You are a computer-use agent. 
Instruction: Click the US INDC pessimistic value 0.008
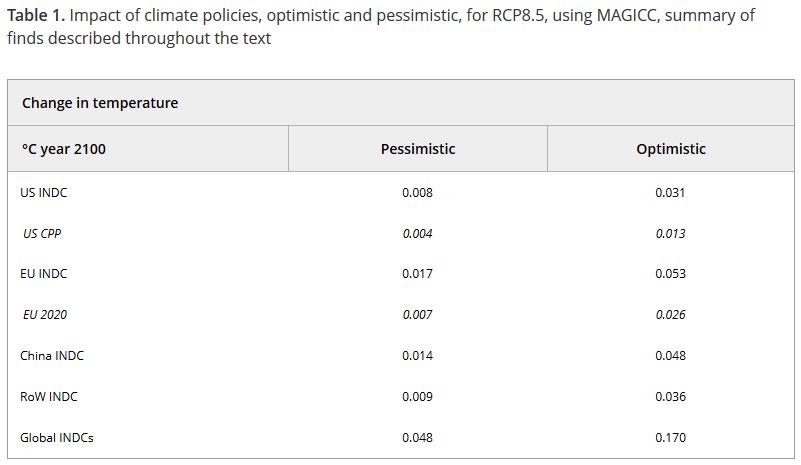coord(417,192)
